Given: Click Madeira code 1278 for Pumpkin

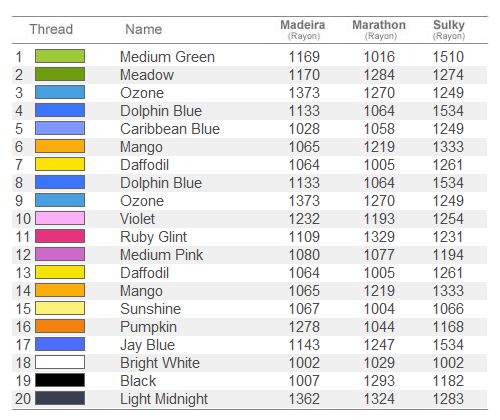Looking at the screenshot, I should pos(304,327).
